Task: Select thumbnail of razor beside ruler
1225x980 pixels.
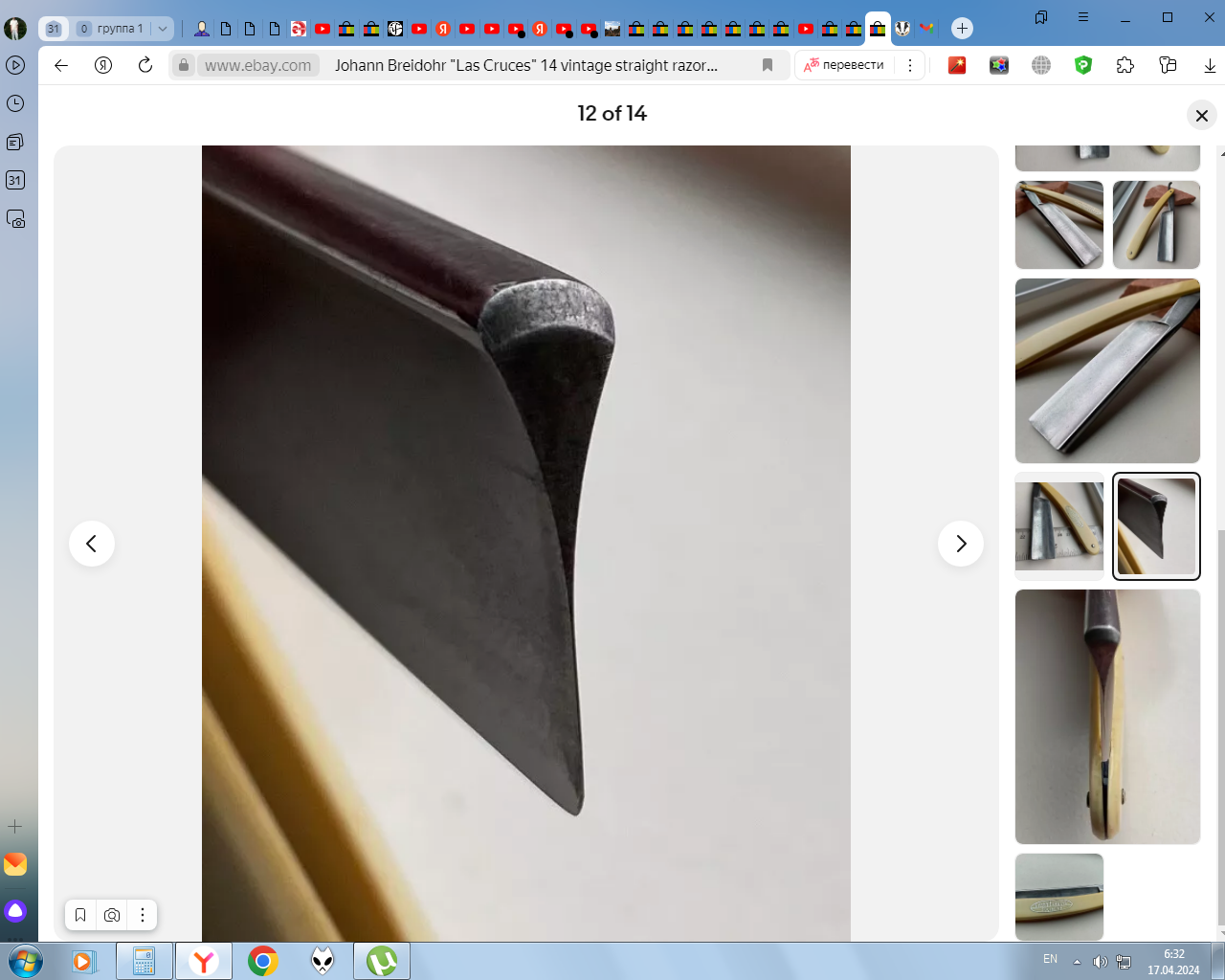Action: click(x=1059, y=525)
